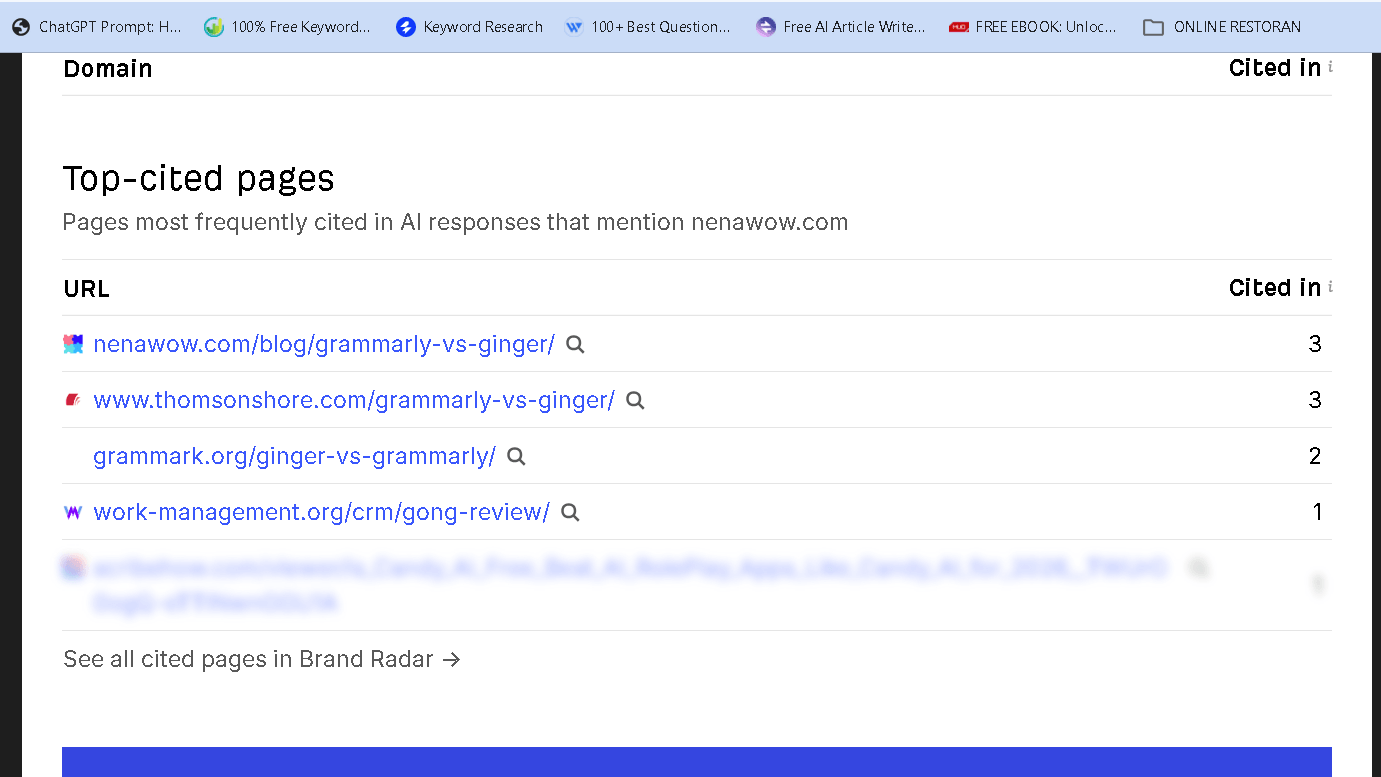Click search icon beside thomsonshore.com URL
This screenshot has height=777, width=1381.
coord(635,400)
